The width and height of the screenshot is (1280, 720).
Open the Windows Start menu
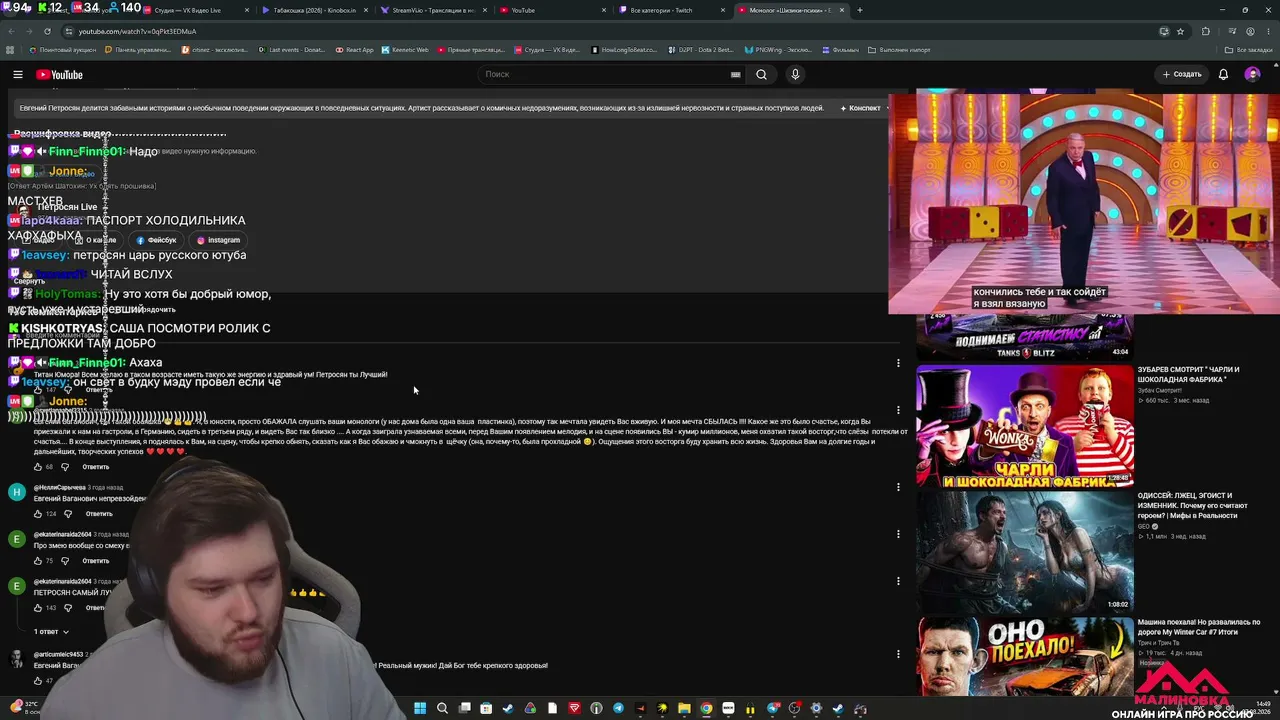tap(420, 709)
